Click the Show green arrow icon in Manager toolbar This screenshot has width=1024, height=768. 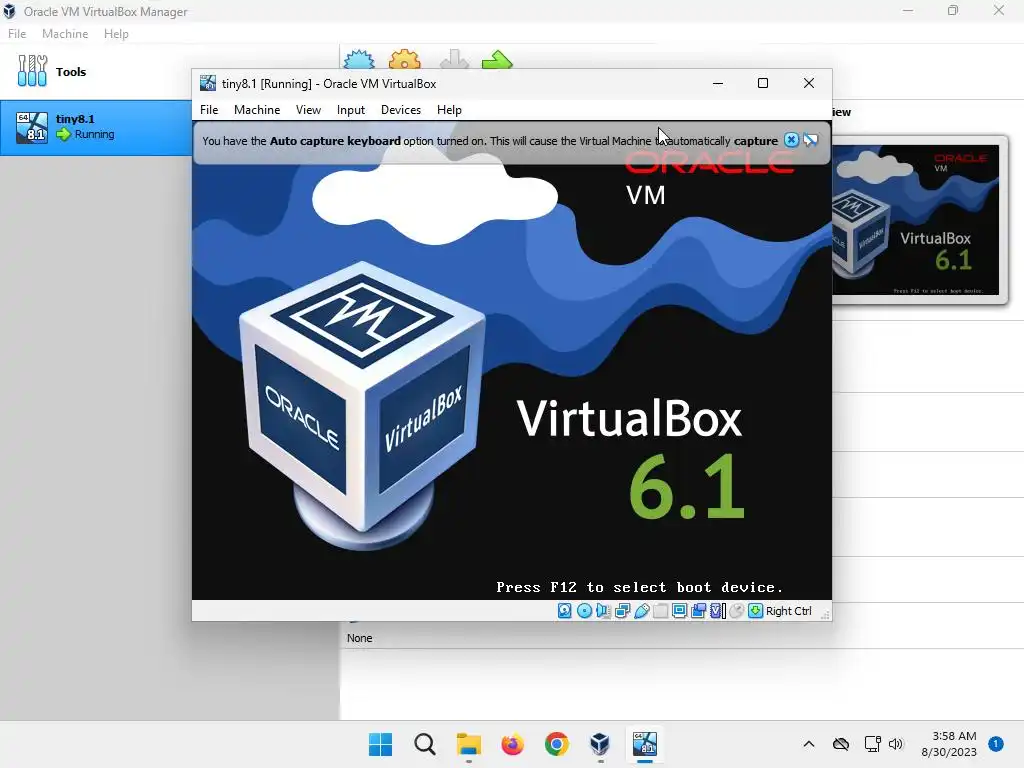498,59
